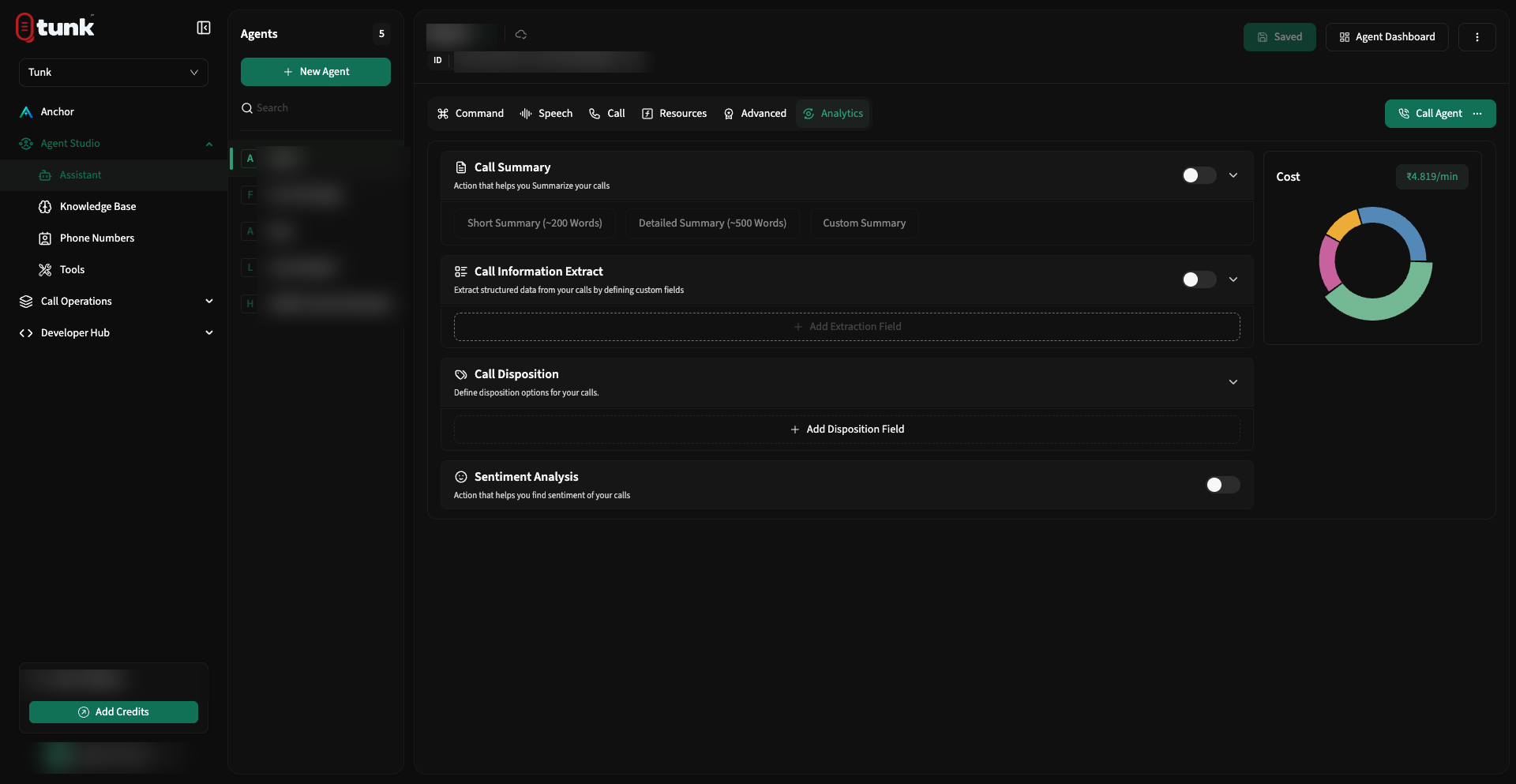The height and width of the screenshot is (784, 1516).
Task: Select agent avatar L
Action: pos(250,268)
